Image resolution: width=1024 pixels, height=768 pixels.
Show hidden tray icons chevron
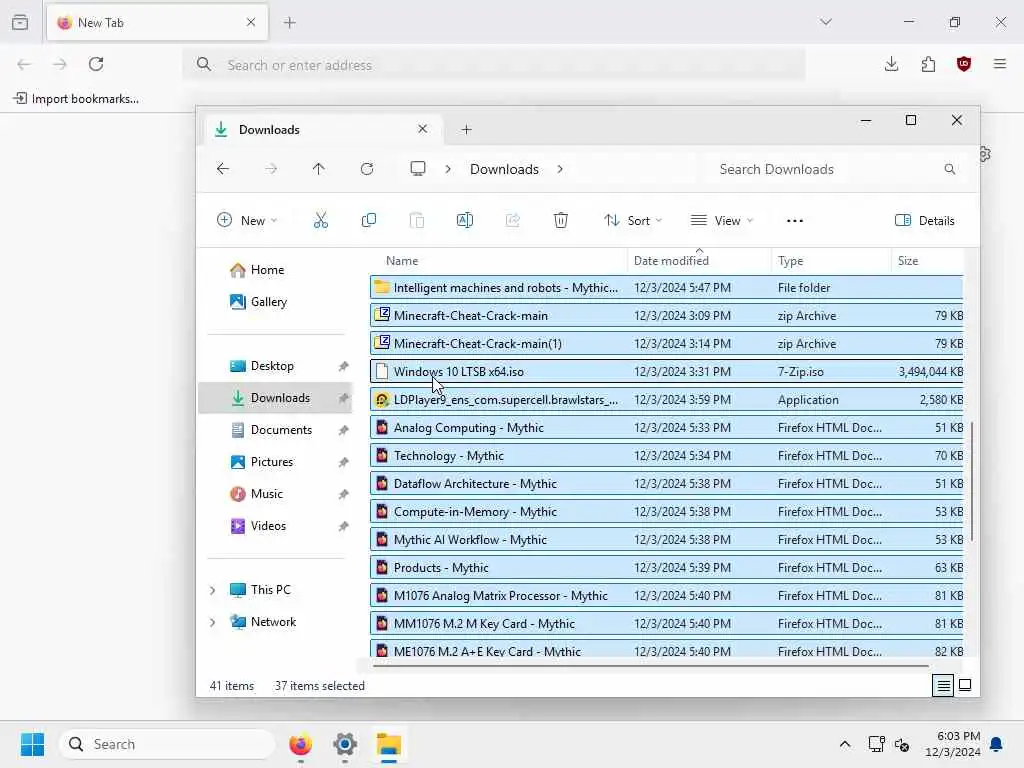tap(844, 744)
